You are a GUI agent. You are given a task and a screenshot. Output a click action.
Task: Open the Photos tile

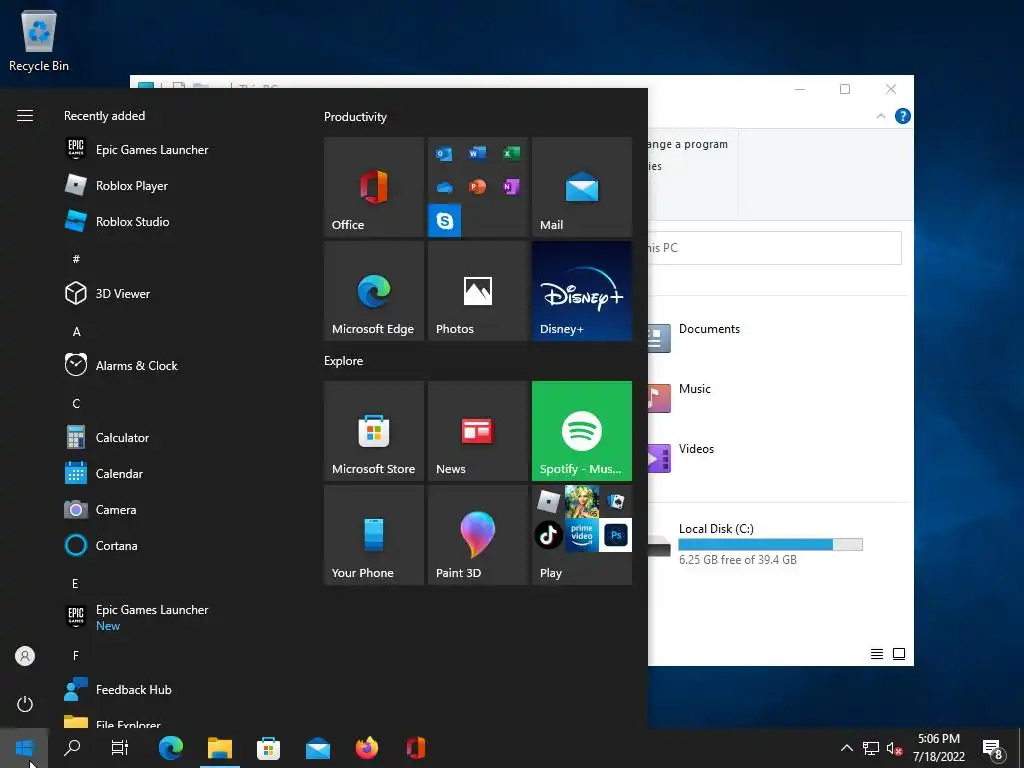[477, 291]
